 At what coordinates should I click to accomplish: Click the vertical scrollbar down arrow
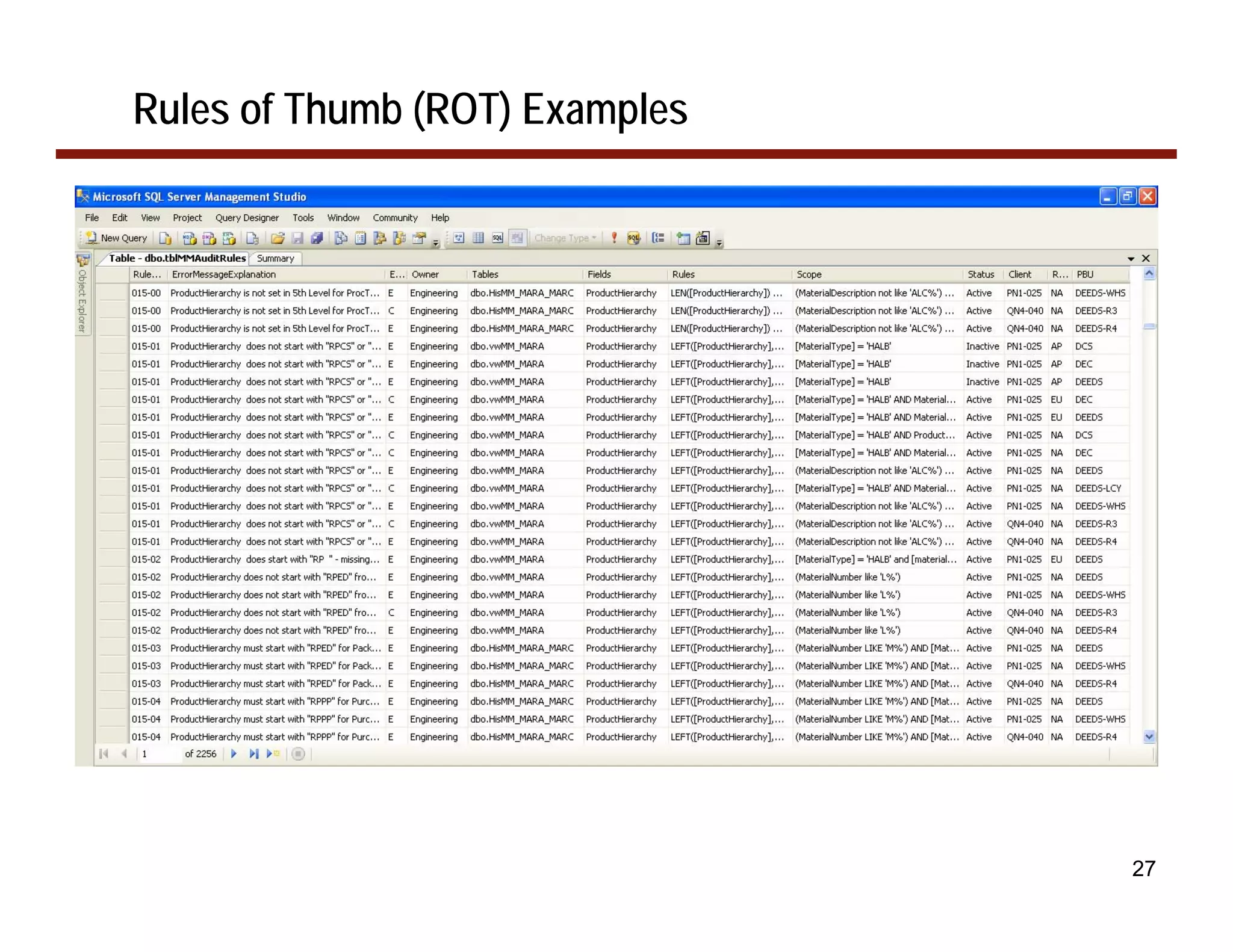[x=1149, y=737]
